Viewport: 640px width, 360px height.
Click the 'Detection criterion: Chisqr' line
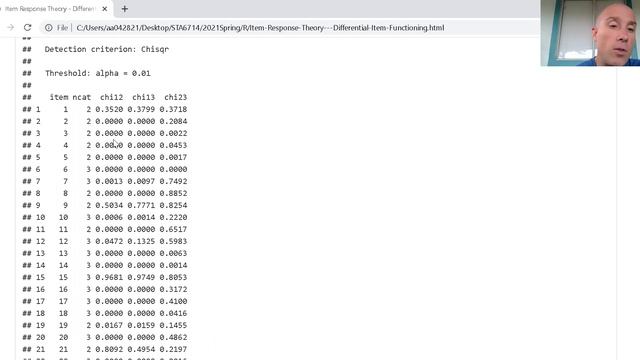[107, 49]
